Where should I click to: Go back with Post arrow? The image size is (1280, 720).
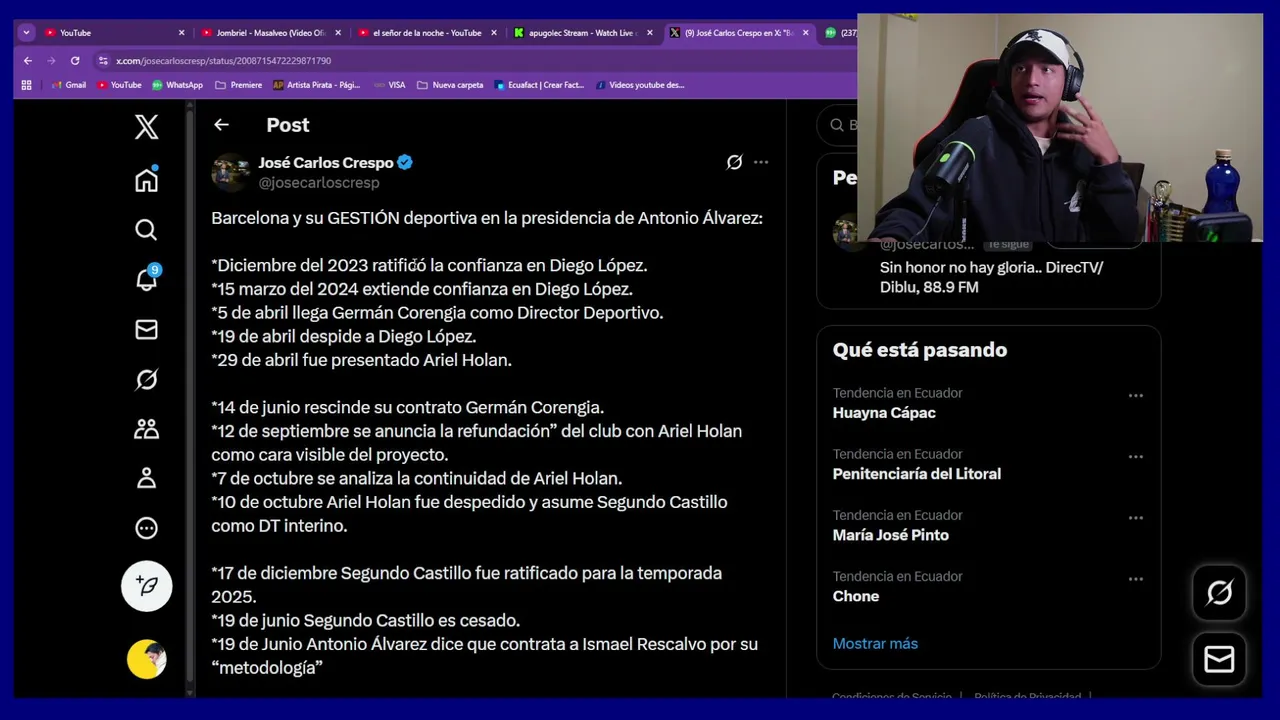pos(221,125)
